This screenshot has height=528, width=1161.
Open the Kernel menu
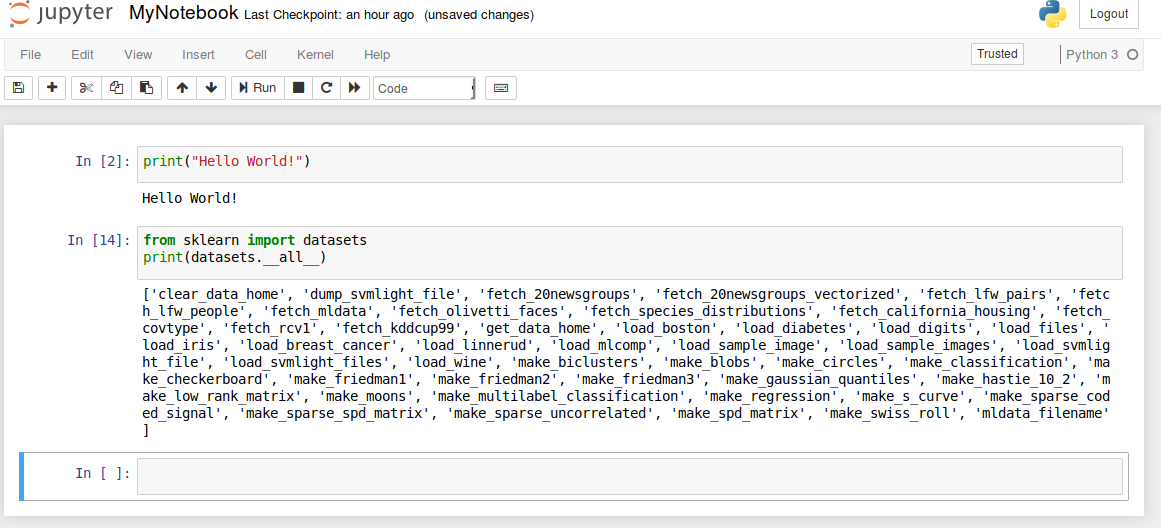coord(315,54)
